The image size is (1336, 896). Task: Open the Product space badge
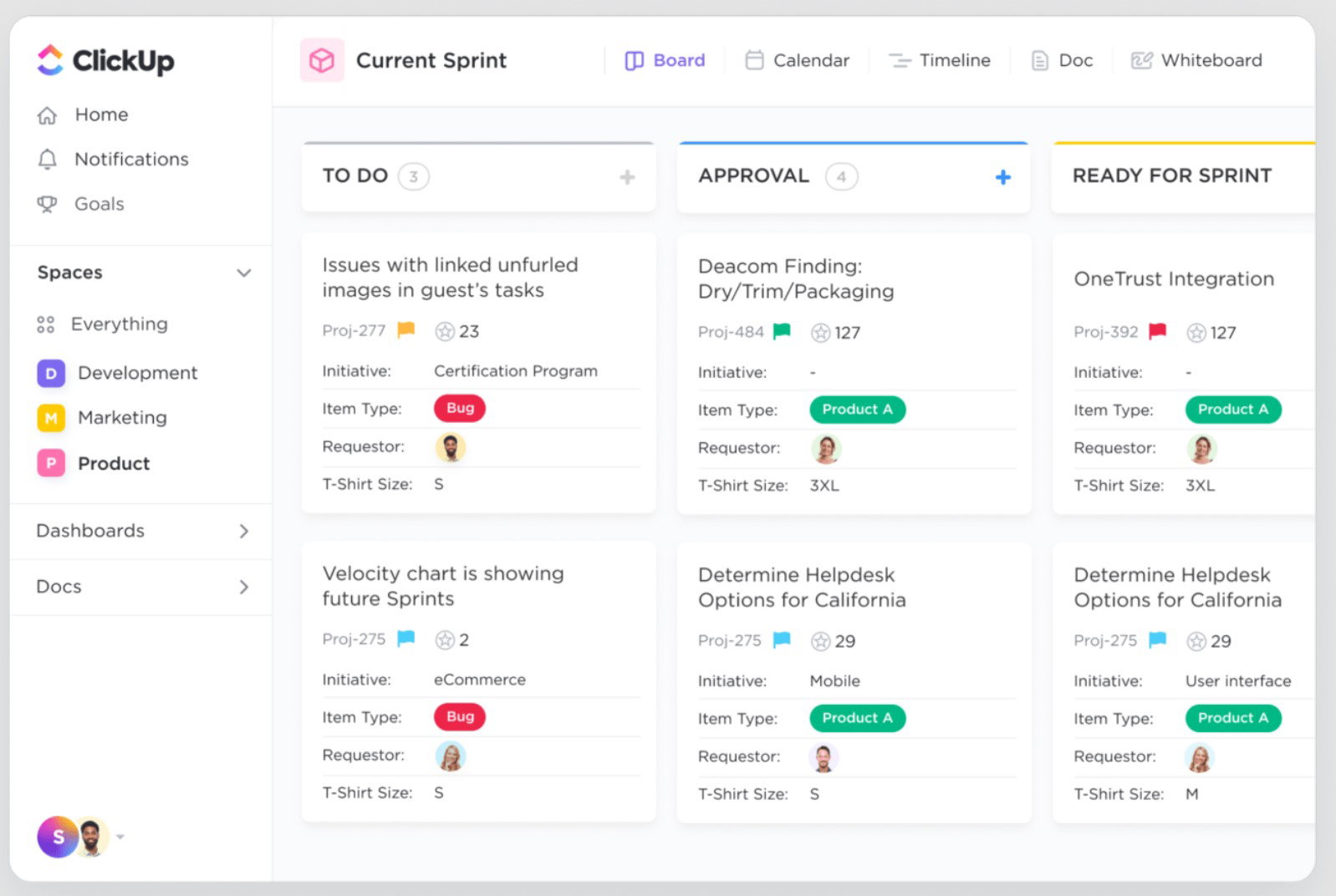click(x=51, y=463)
